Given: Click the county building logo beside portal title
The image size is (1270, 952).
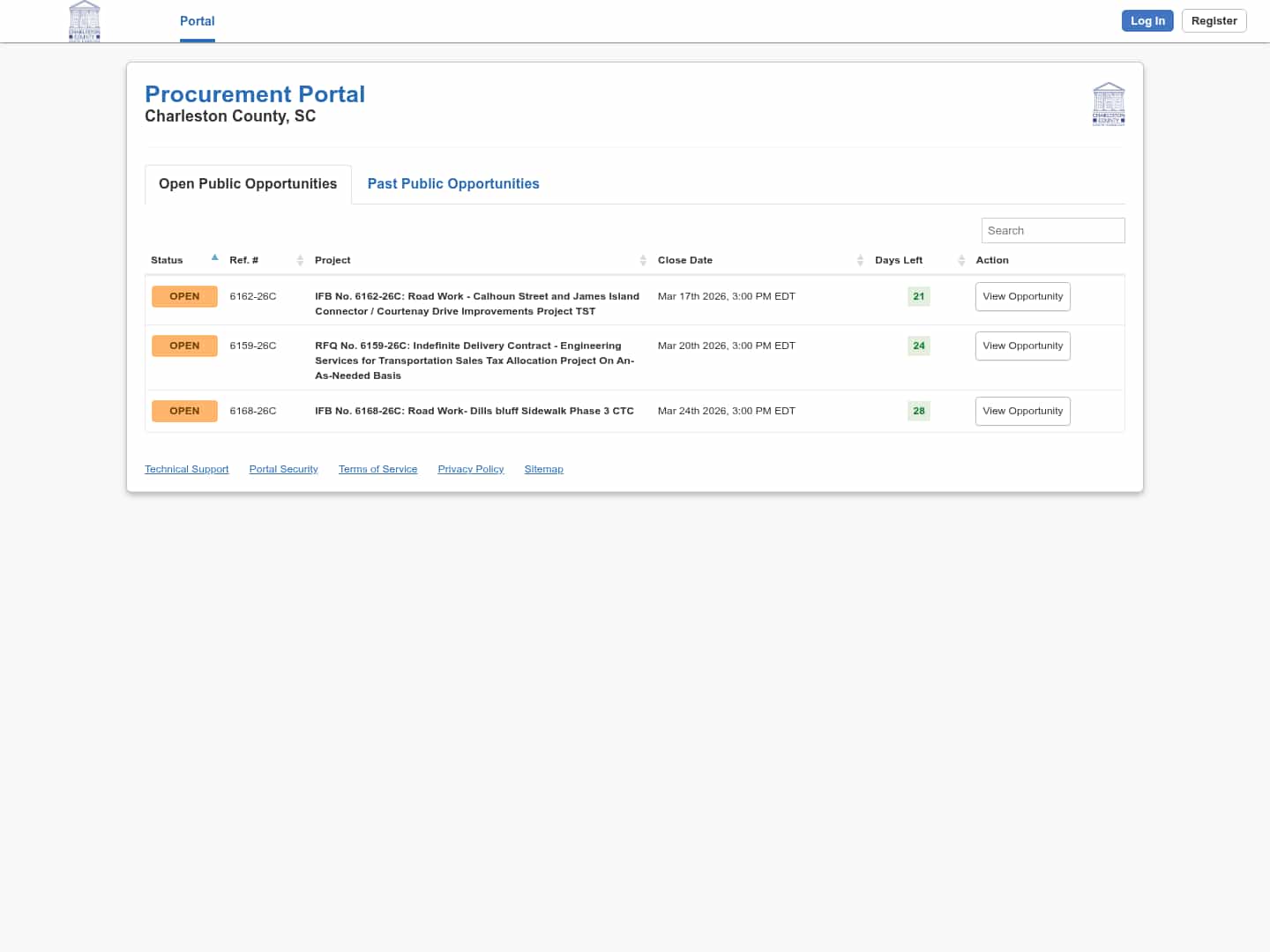Looking at the screenshot, I should pyautogui.click(x=1109, y=104).
